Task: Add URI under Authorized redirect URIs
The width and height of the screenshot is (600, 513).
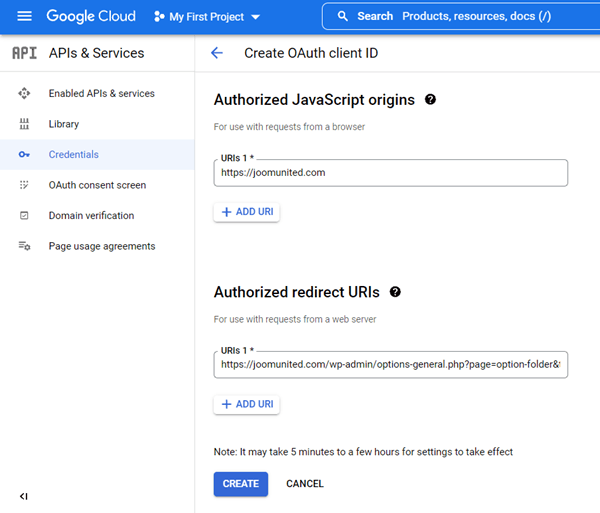Action: click(246, 404)
